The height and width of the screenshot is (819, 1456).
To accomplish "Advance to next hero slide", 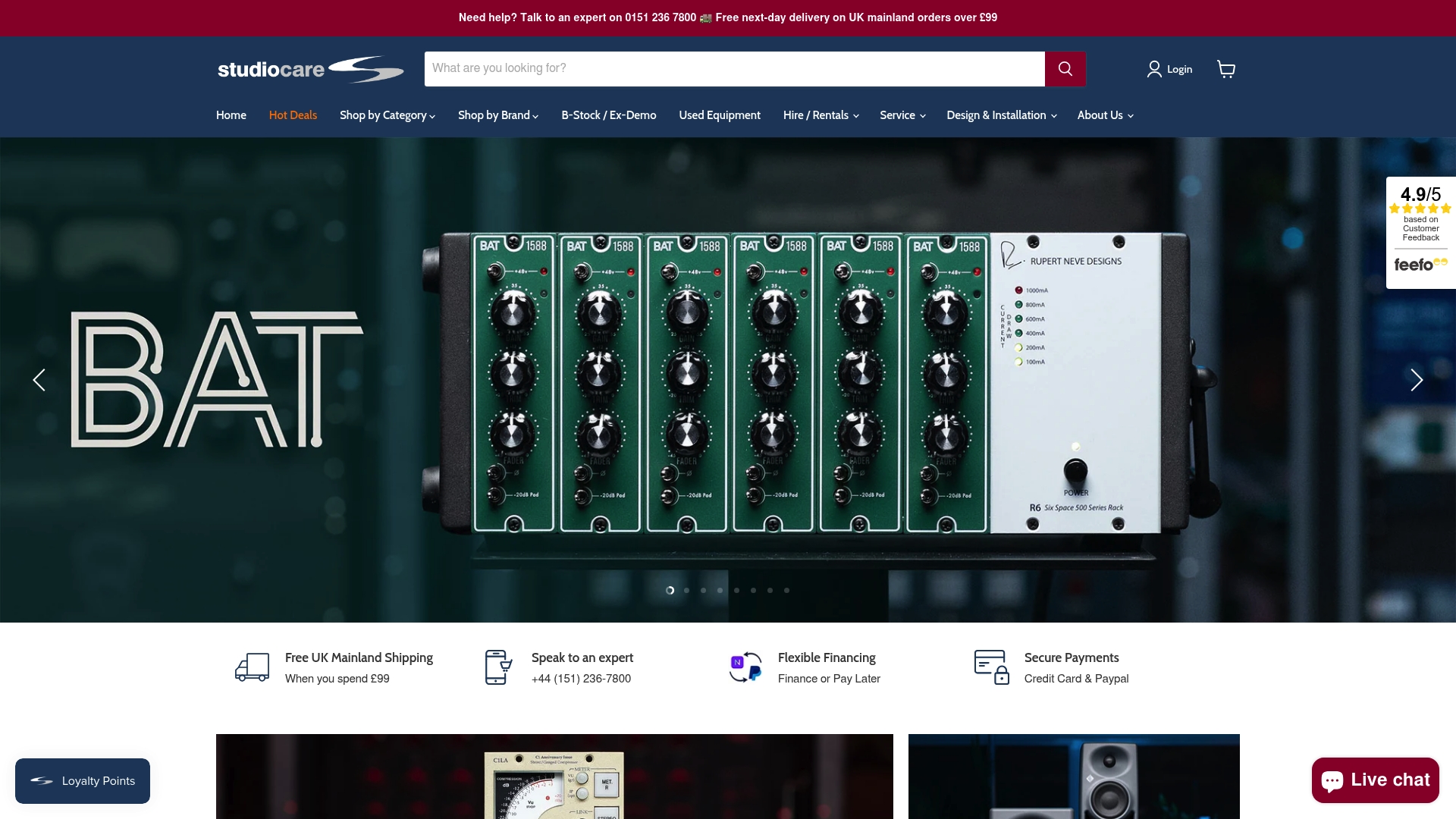I will [x=1417, y=380].
